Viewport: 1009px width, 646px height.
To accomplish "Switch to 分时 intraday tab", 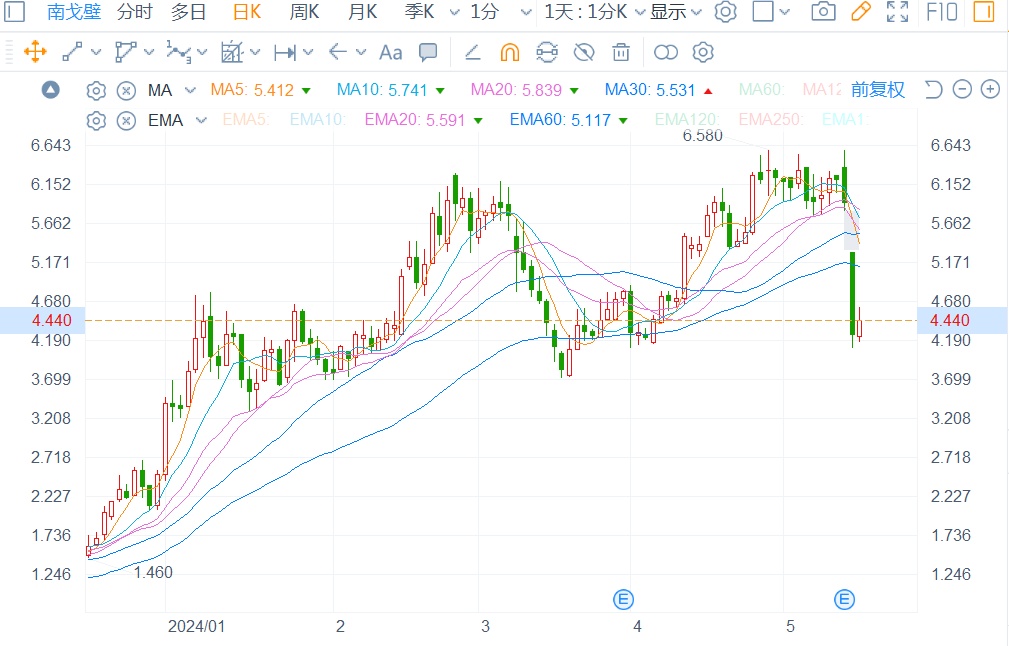I will click(x=135, y=12).
